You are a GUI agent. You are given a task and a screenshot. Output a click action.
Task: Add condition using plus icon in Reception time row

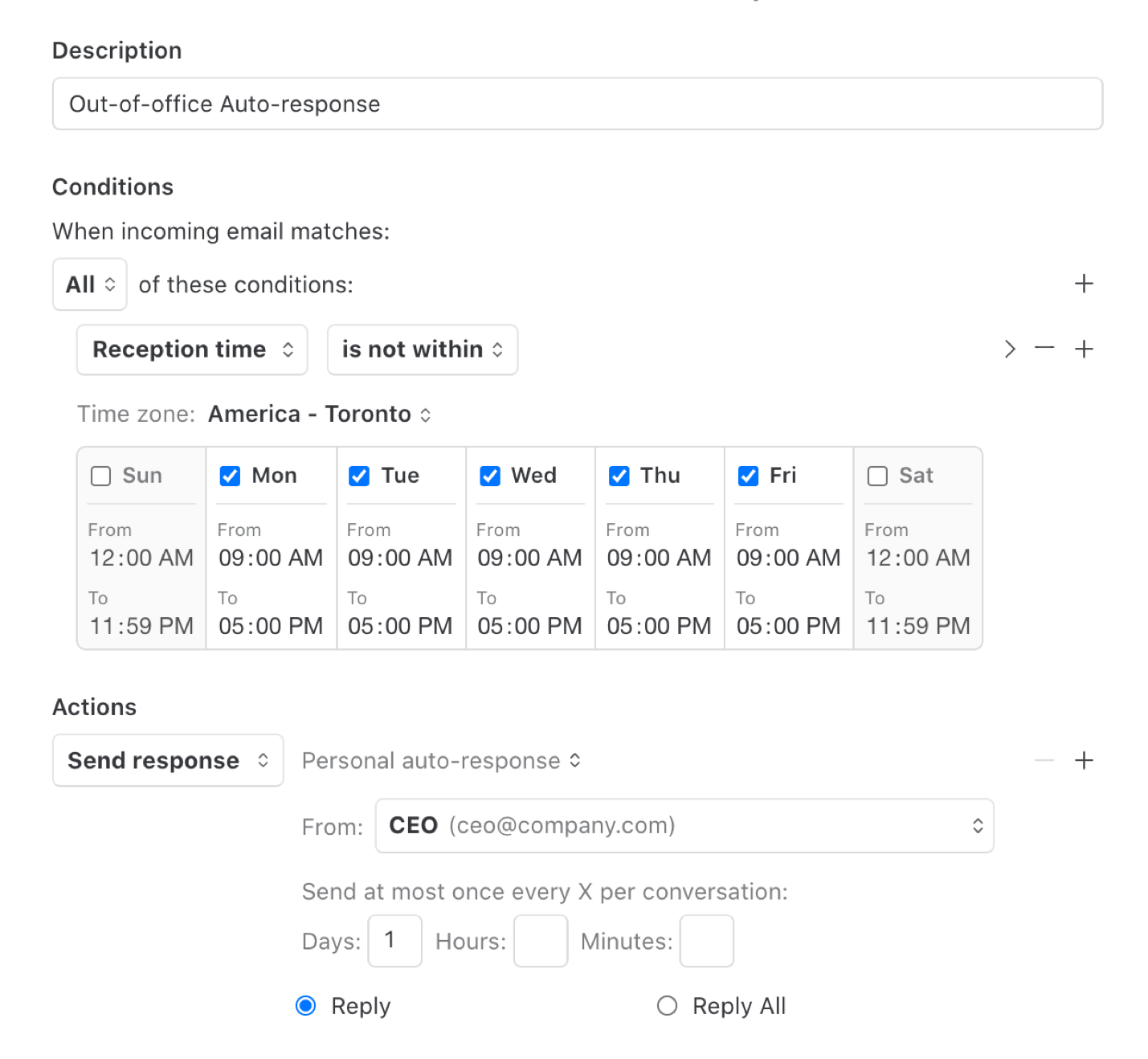[x=1083, y=349]
